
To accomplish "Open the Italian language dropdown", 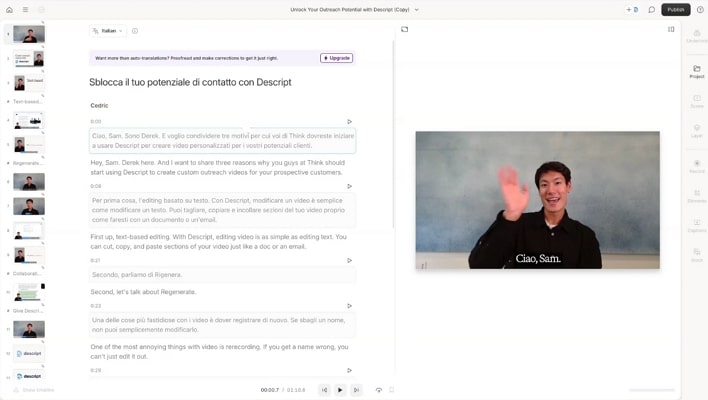I will point(108,31).
